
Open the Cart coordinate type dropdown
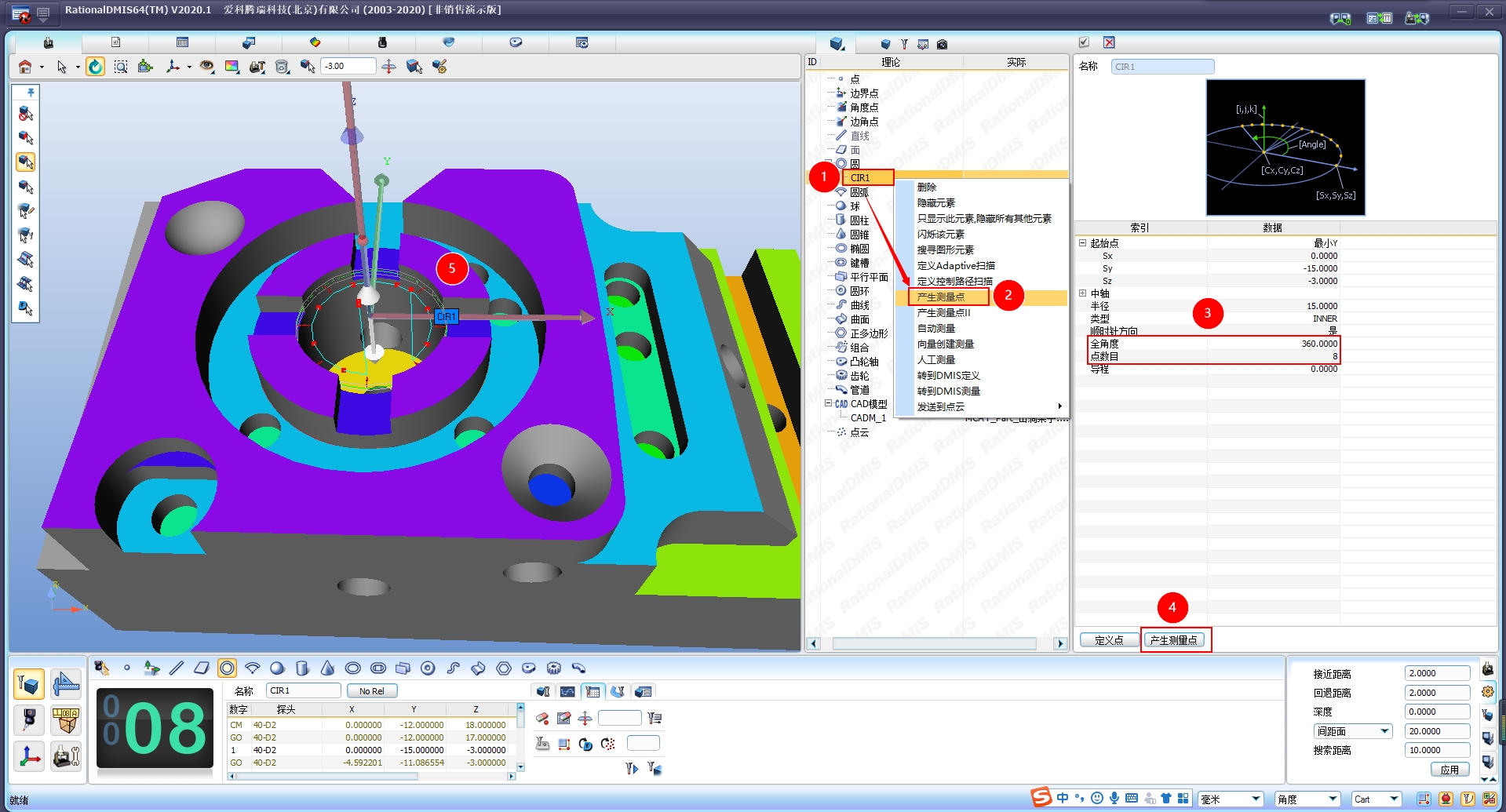tap(1377, 799)
